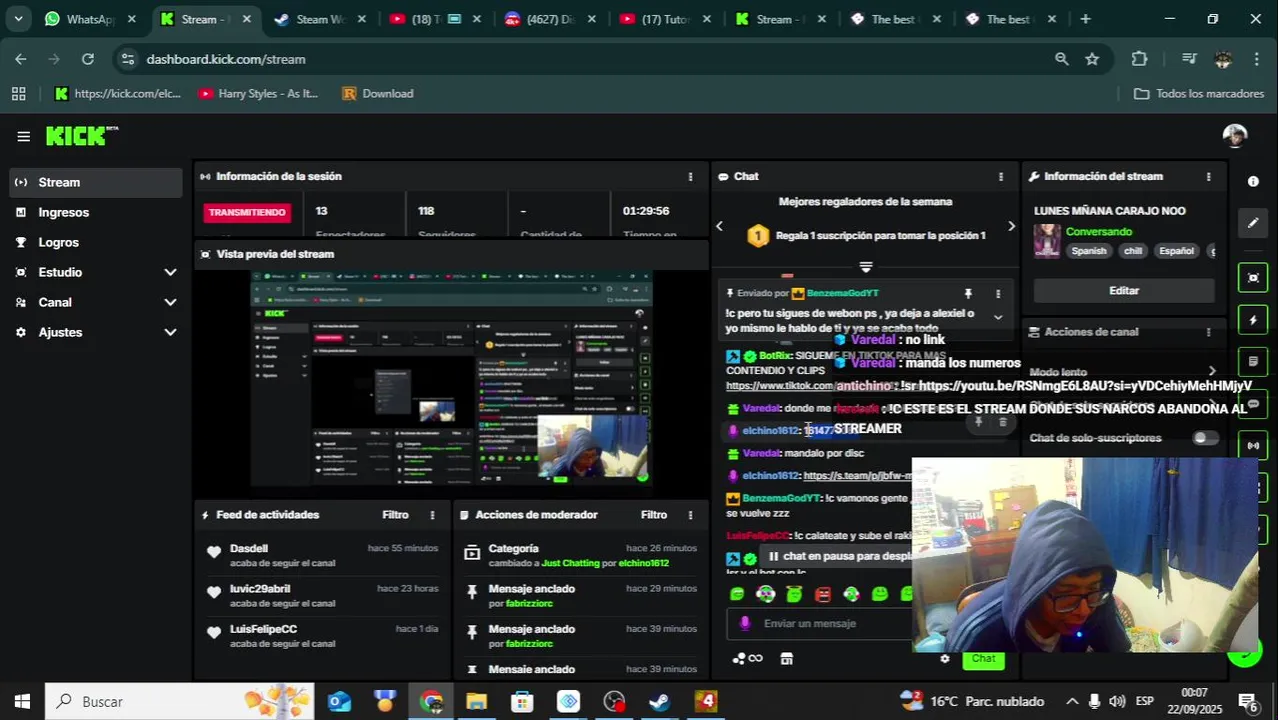The height and width of the screenshot is (720, 1278).
Task: Open the Acciones de canal three-dot menu
Action: pyautogui.click(x=1208, y=332)
